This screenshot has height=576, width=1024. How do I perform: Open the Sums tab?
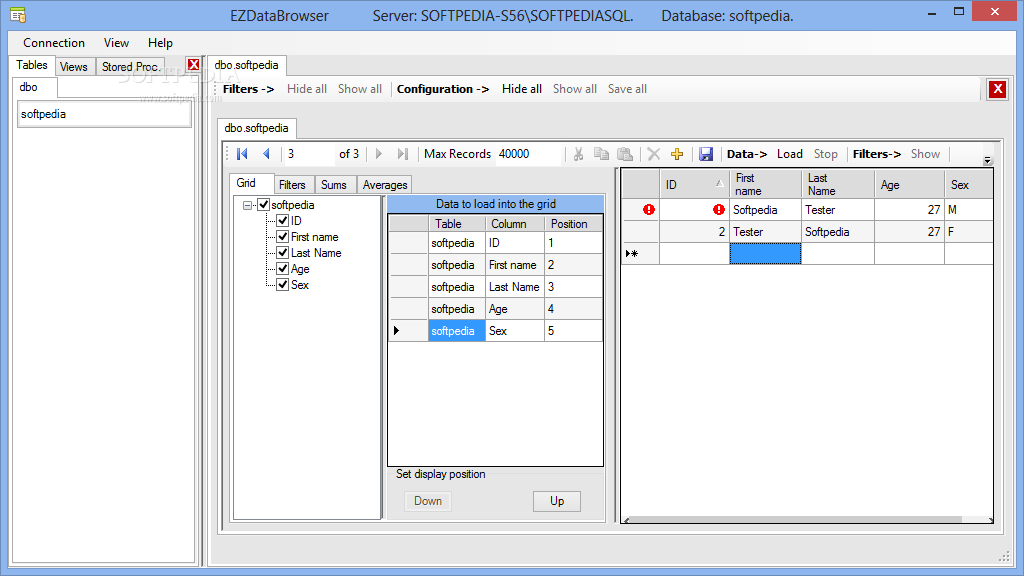[334, 185]
